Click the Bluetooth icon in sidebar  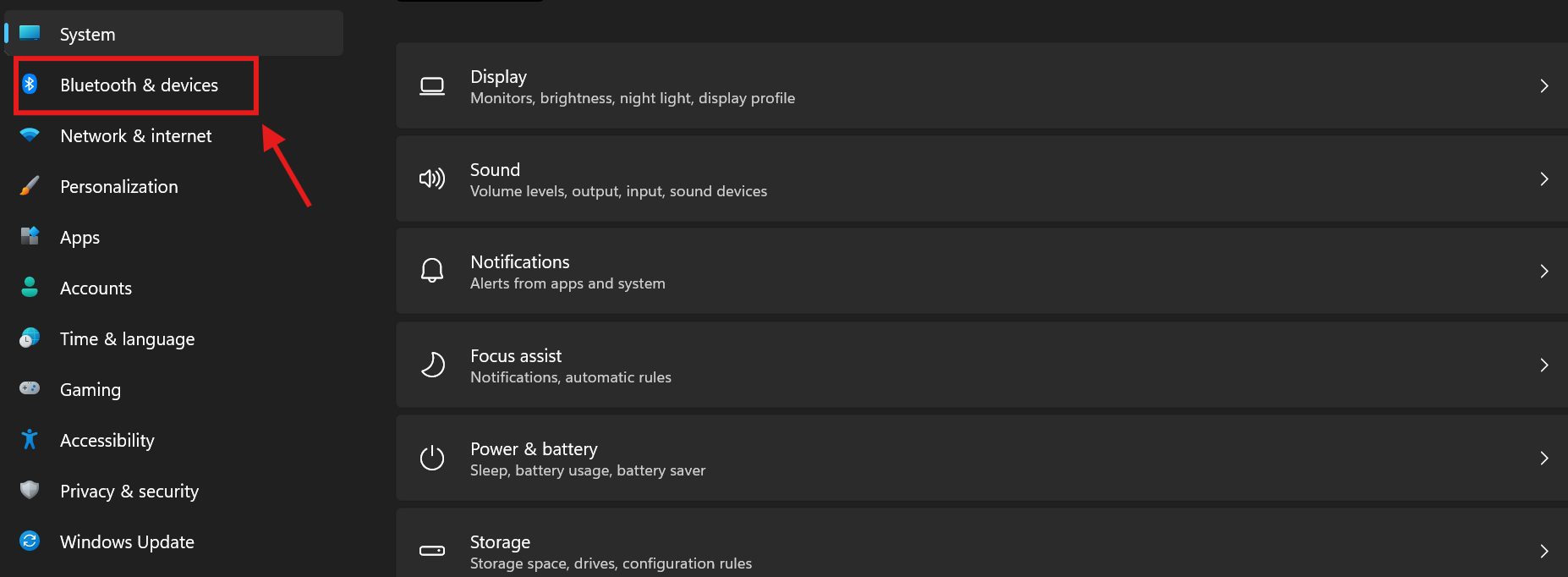tap(30, 84)
